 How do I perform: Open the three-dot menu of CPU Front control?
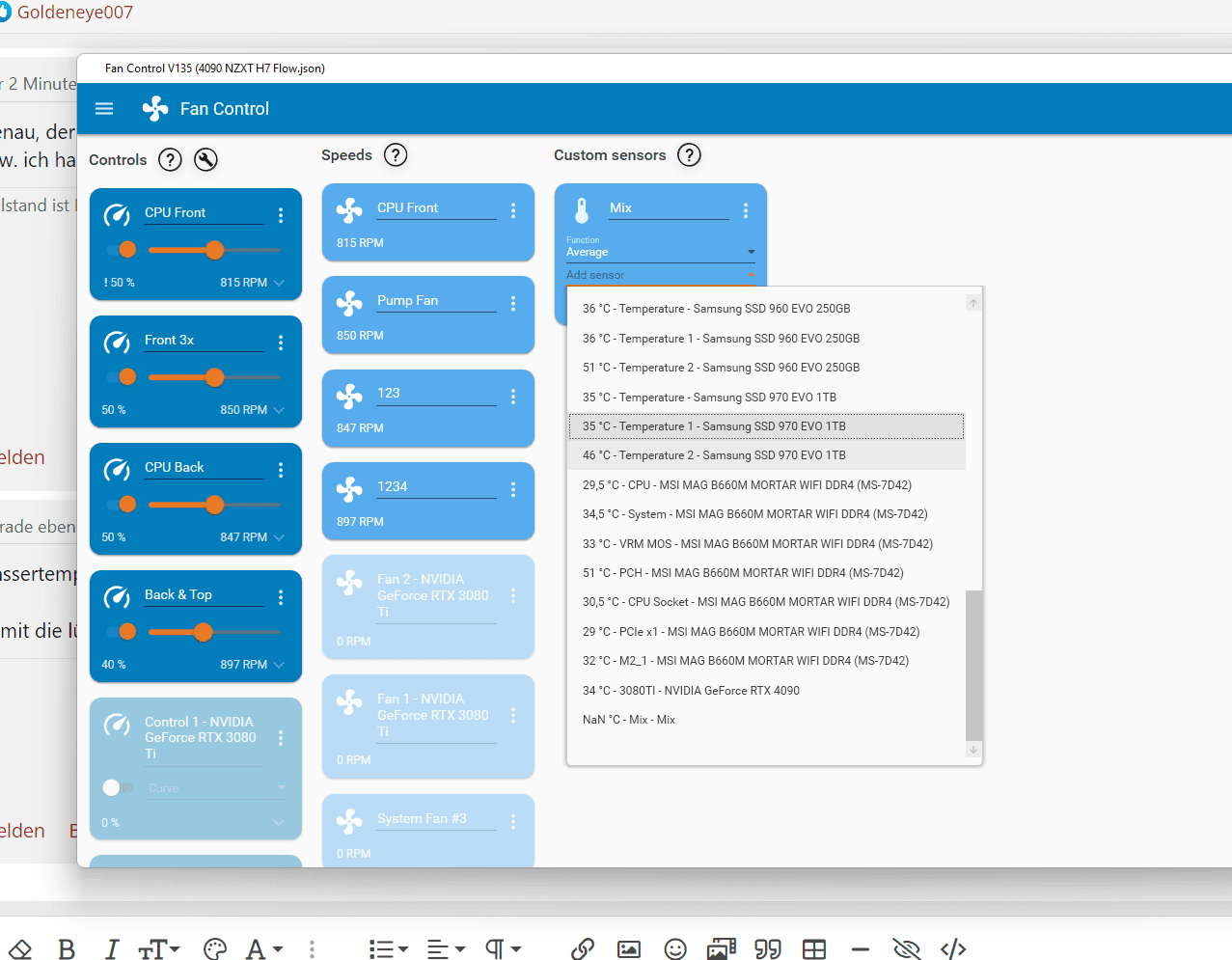click(x=281, y=215)
